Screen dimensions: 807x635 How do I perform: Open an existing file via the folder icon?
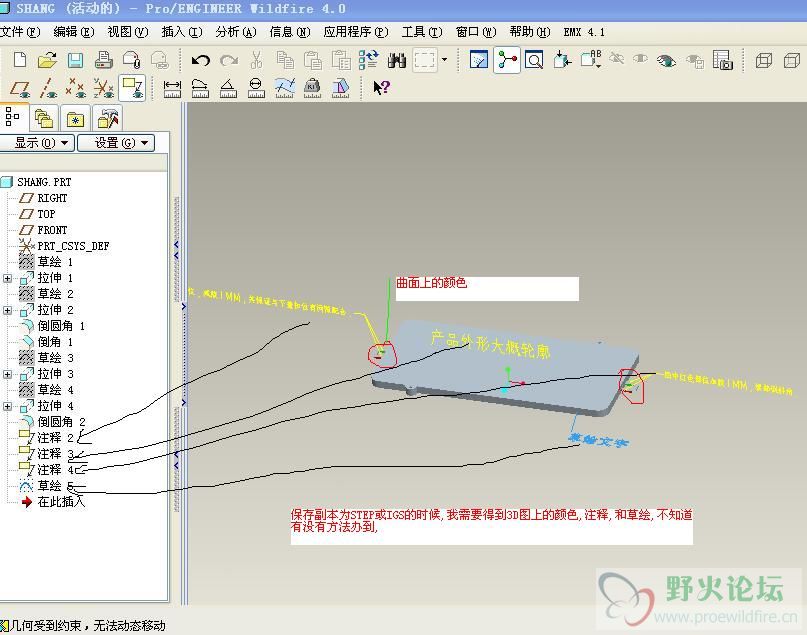[47, 60]
